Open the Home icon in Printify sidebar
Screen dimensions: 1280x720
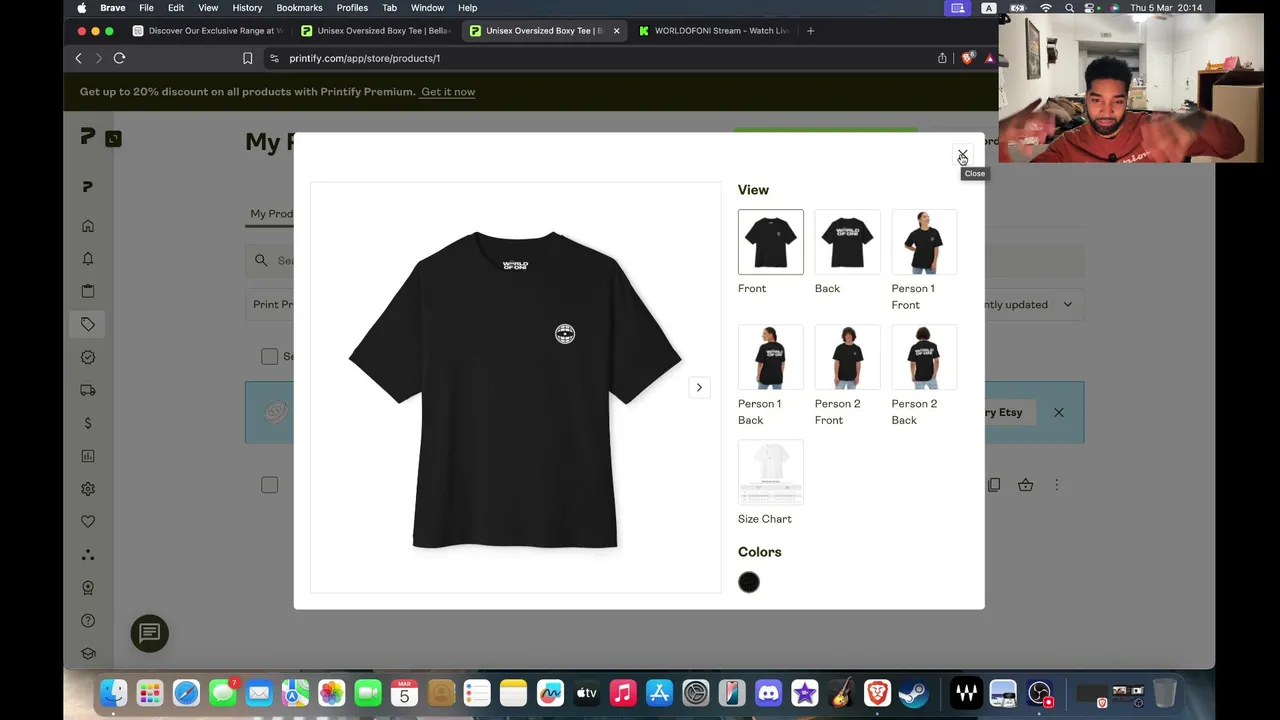click(x=88, y=226)
